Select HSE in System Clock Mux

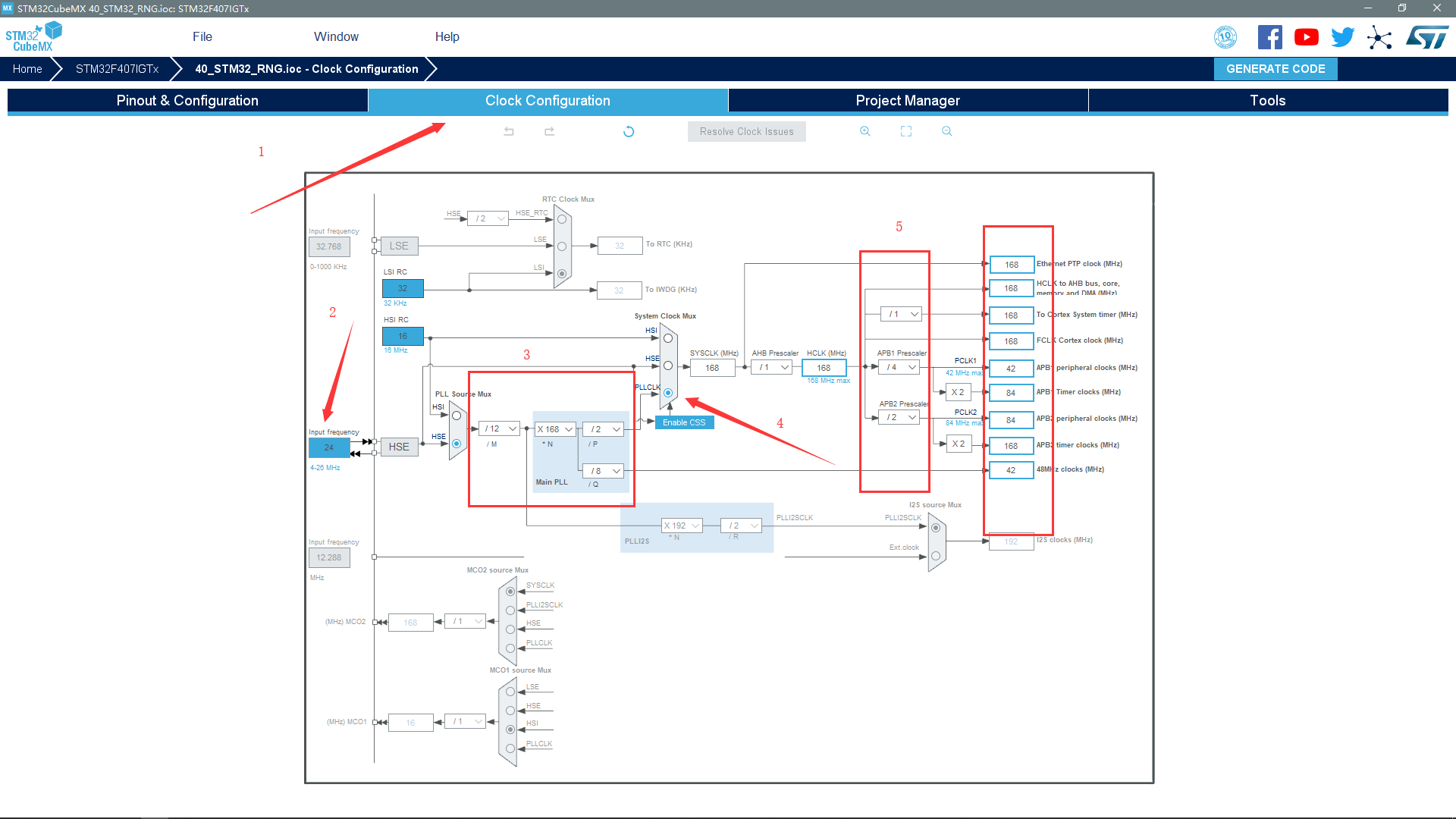click(x=668, y=366)
